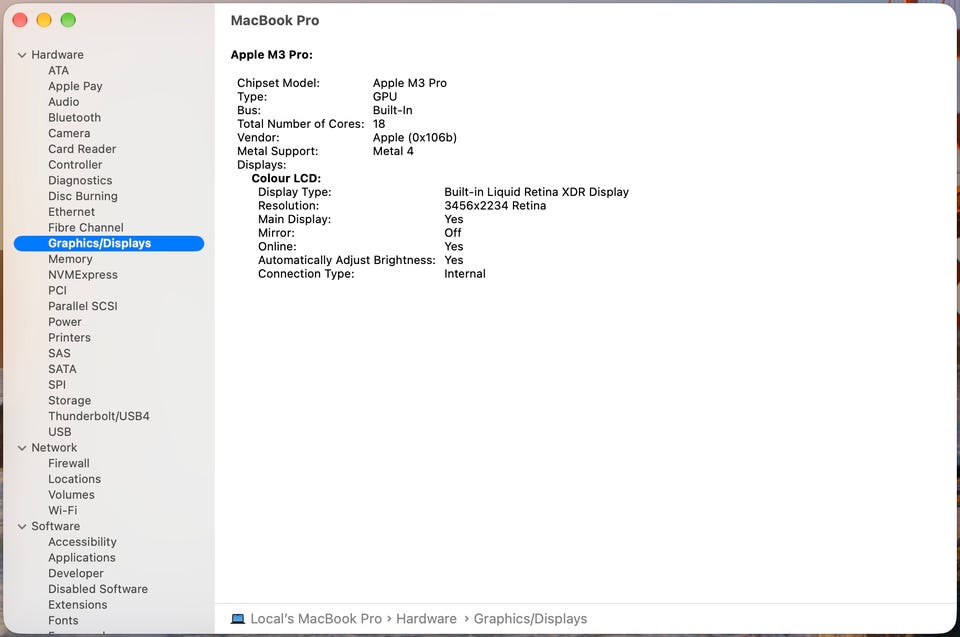Select ATA in the Hardware list
The height and width of the screenshot is (637, 960).
point(59,70)
